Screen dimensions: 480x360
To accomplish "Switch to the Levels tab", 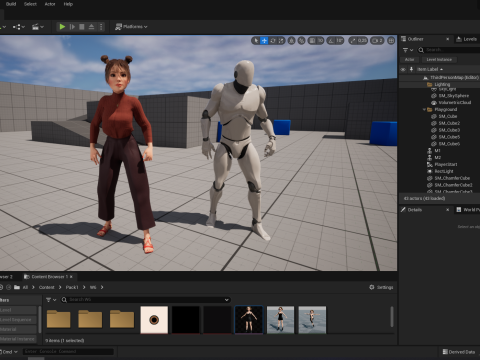I will coord(467,39).
